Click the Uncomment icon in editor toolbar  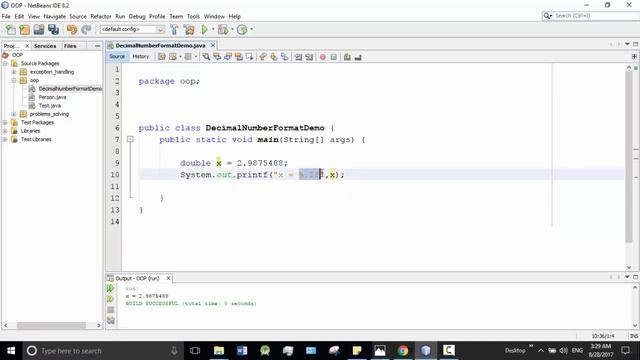(x=358, y=57)
